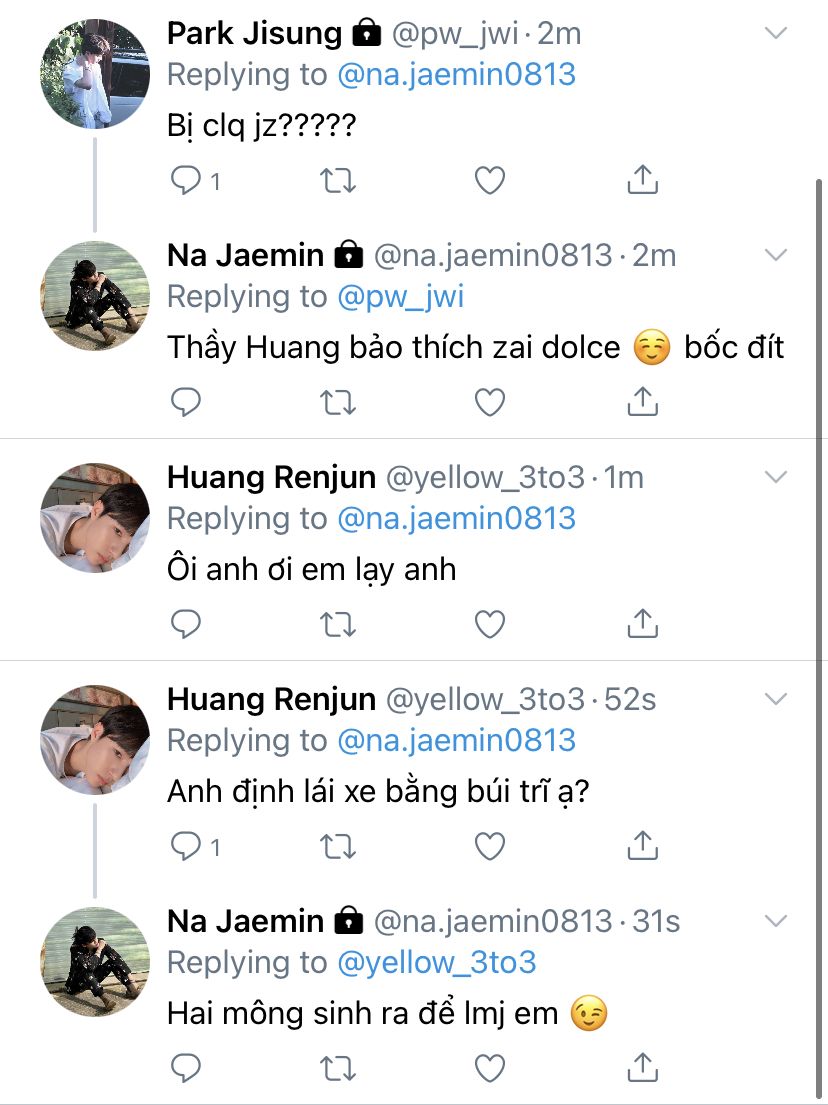Expand menu chevron on "Ôi anh ơi" tweet
Viewport: 828px width, 1105px height.
point(776,477)
